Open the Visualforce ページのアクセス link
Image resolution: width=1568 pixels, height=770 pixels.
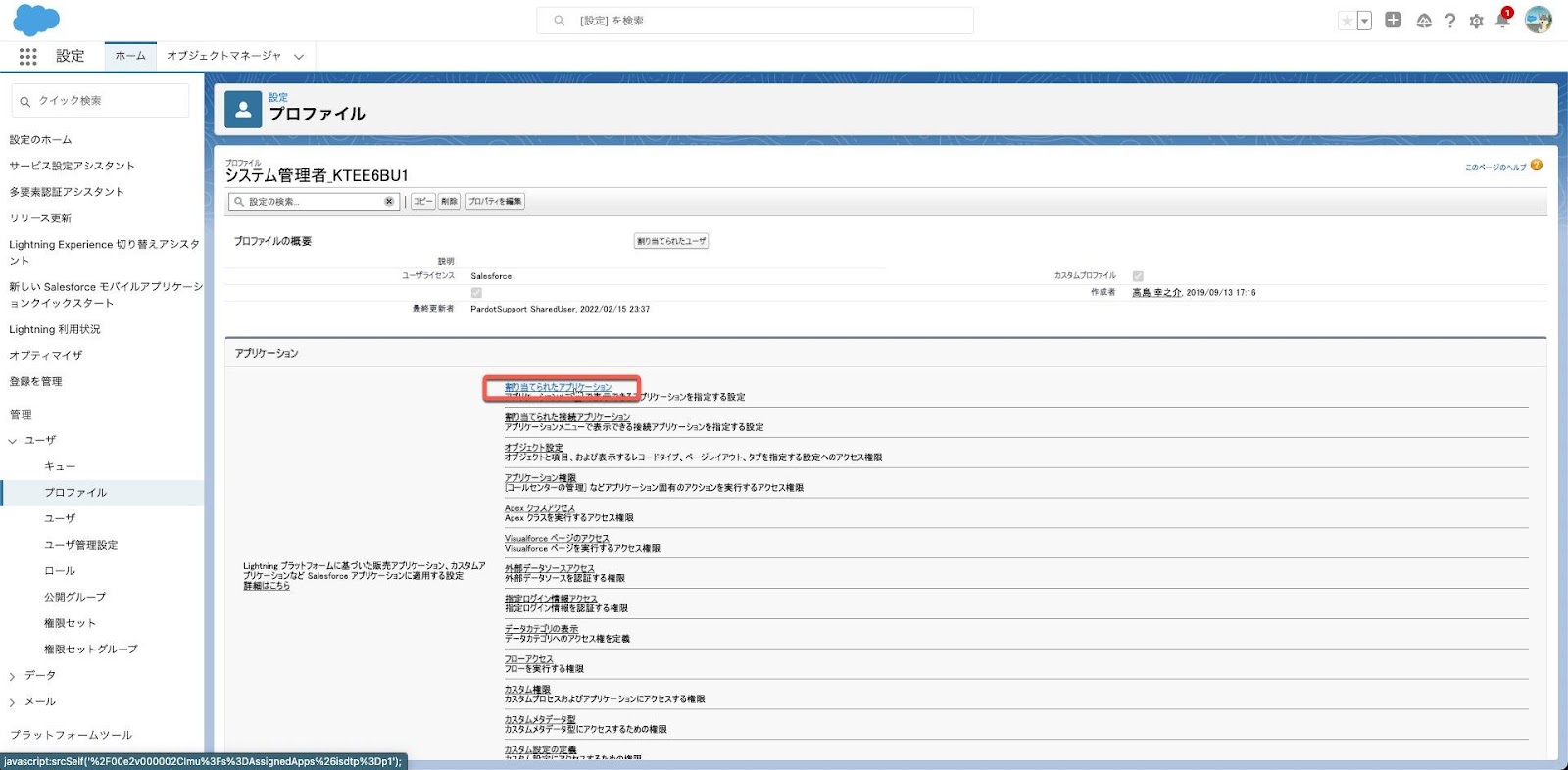[557, 539]
